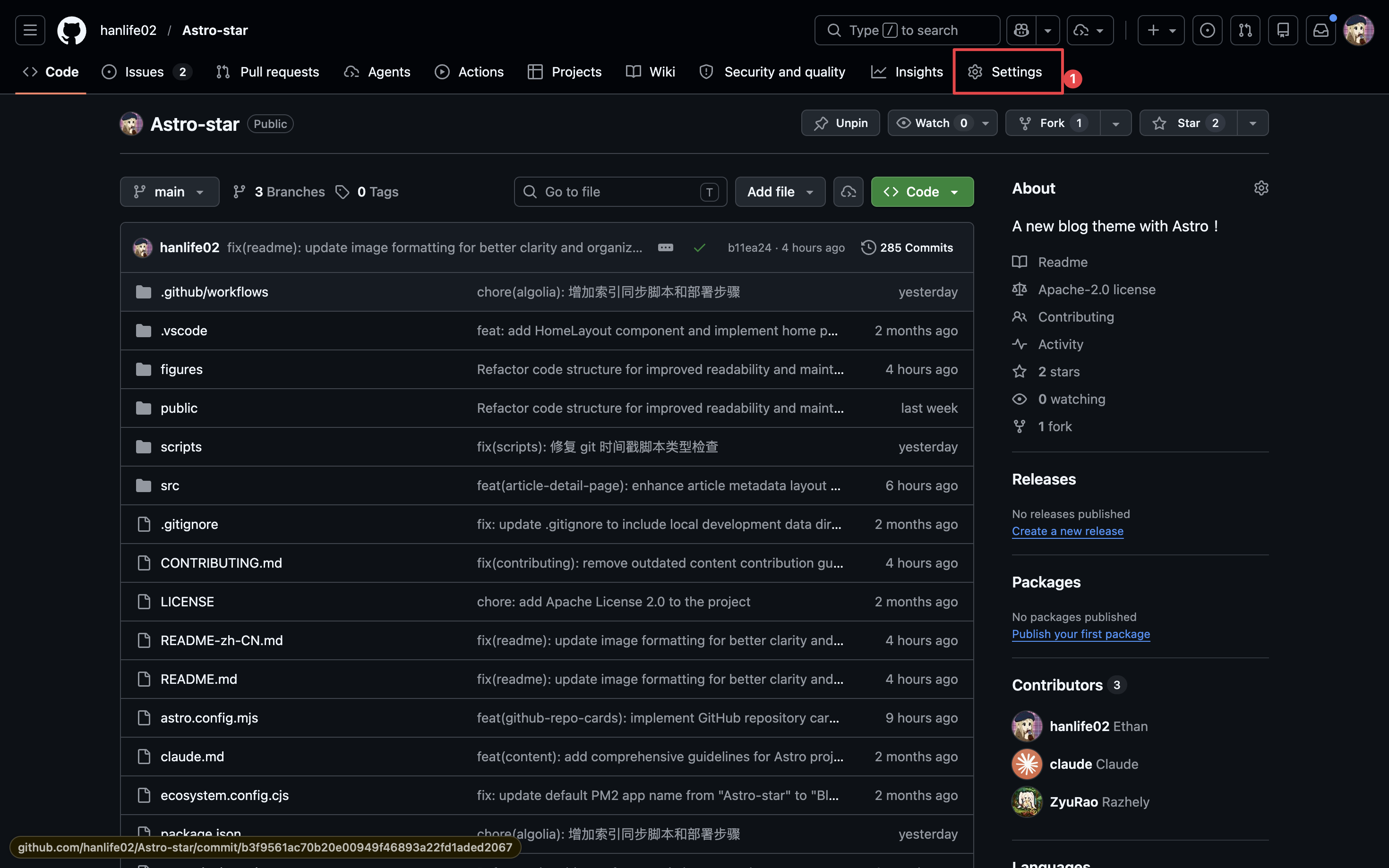Click the file icon beside astro.config.mjs

click(144, 718)
